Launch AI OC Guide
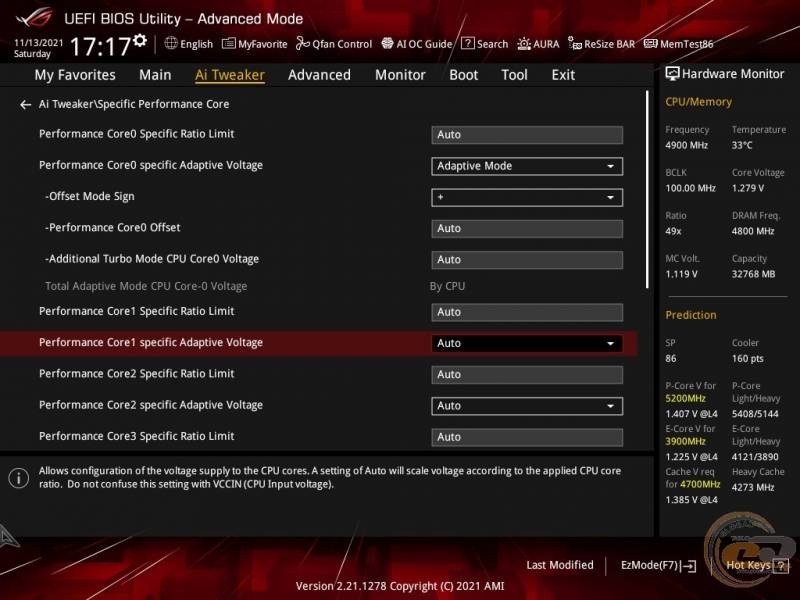800x600 pixels. click(x=417, y=44)
